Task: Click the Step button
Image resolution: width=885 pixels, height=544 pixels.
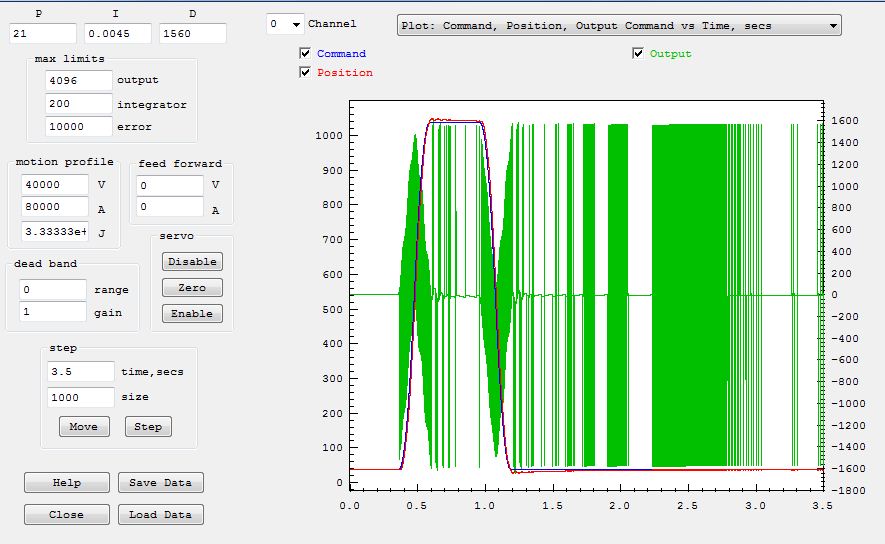Action: (x=148, y=427)
